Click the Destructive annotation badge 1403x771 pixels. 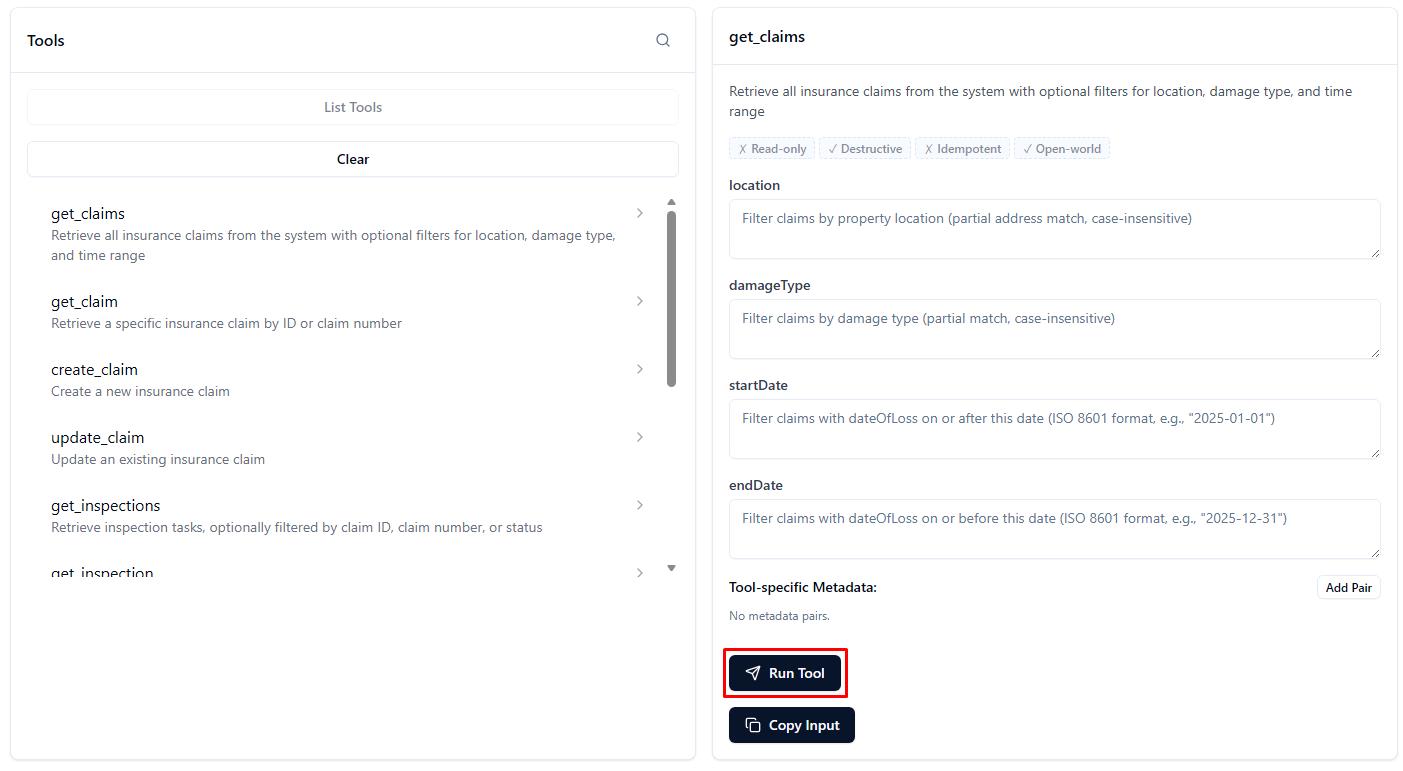pyautogui.click(x=865, y=149)
